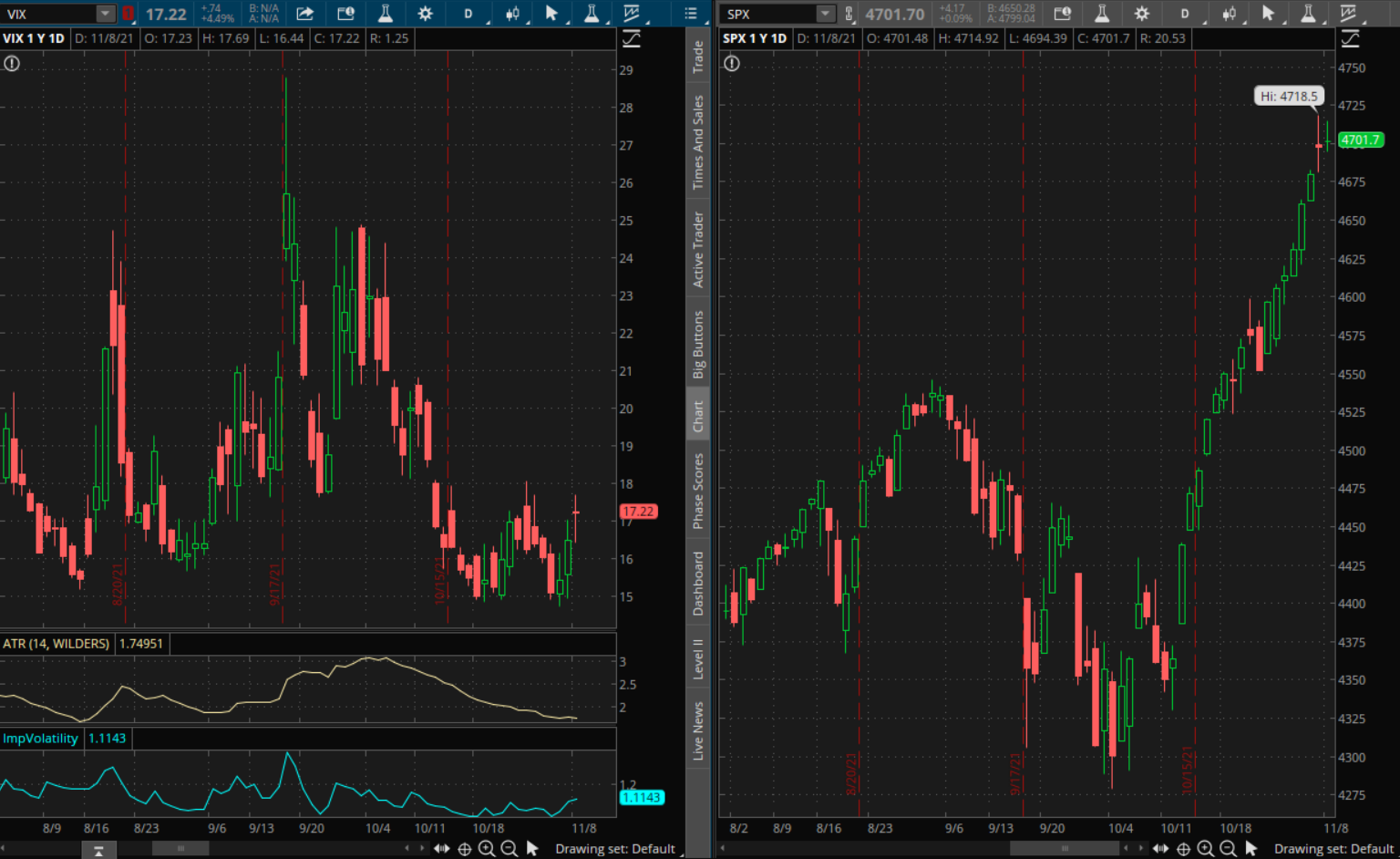1400x859 pixels.
Task: Open the list menu icon in VIX toolbar
Action: (691, 14)
